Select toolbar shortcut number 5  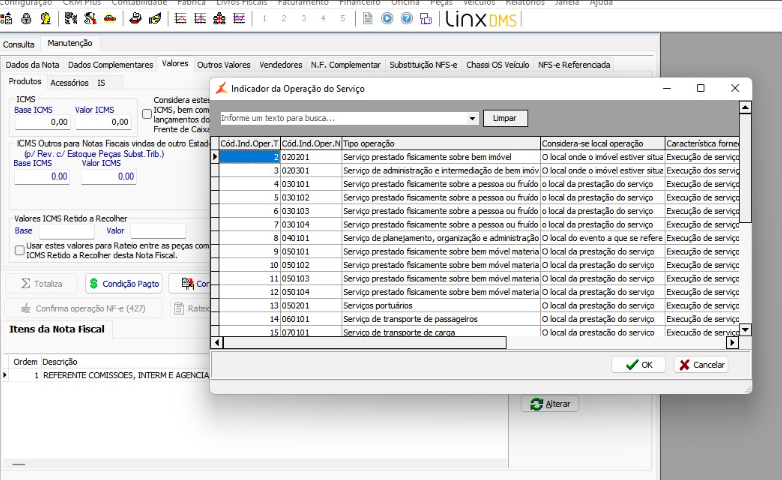tap(343, 18)
